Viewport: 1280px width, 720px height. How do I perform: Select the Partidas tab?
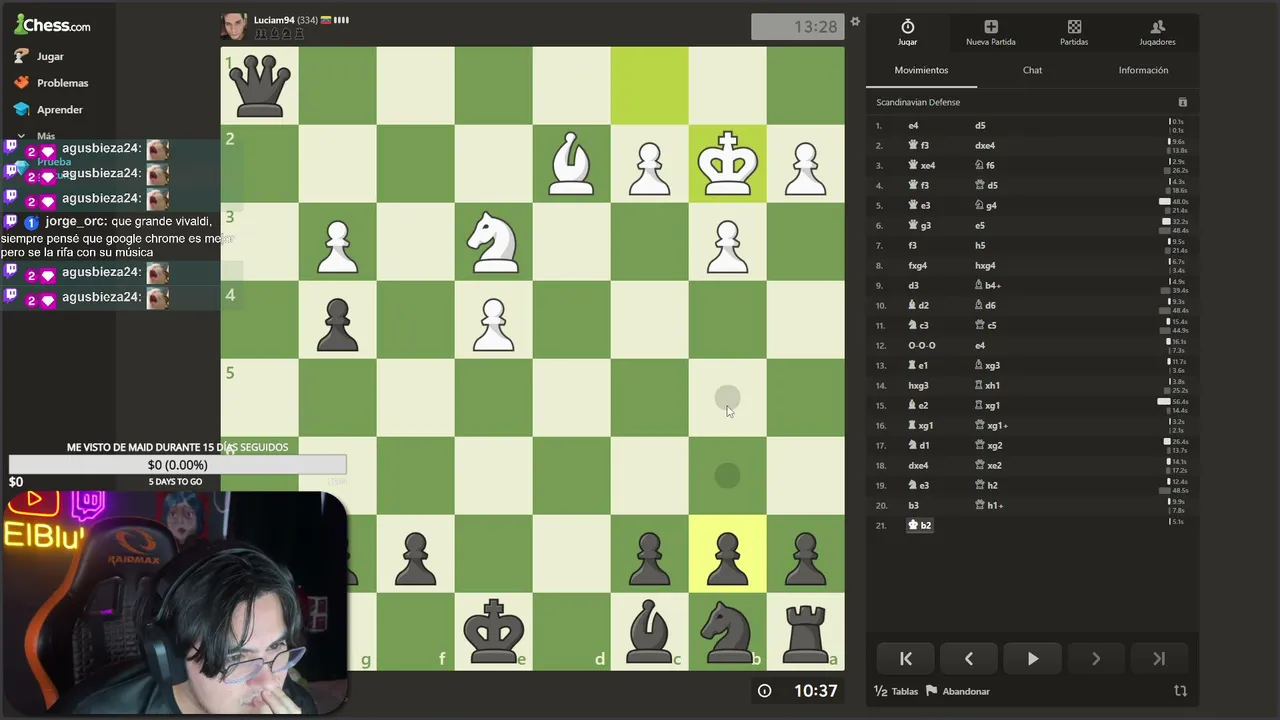click(x=1074, y=33)
